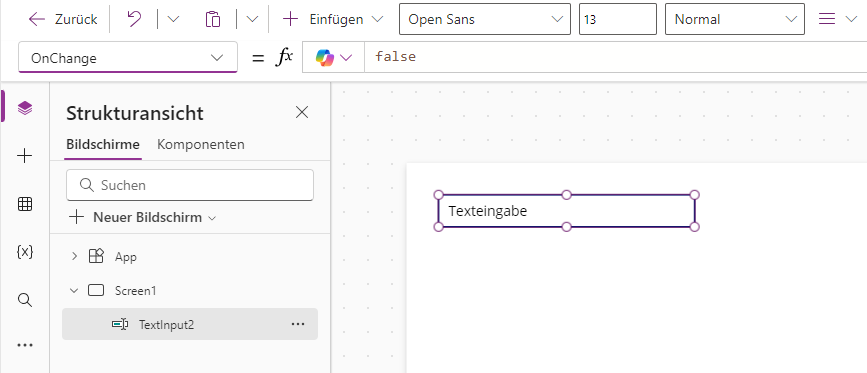Collapse the Screen1 tree node

75,290
